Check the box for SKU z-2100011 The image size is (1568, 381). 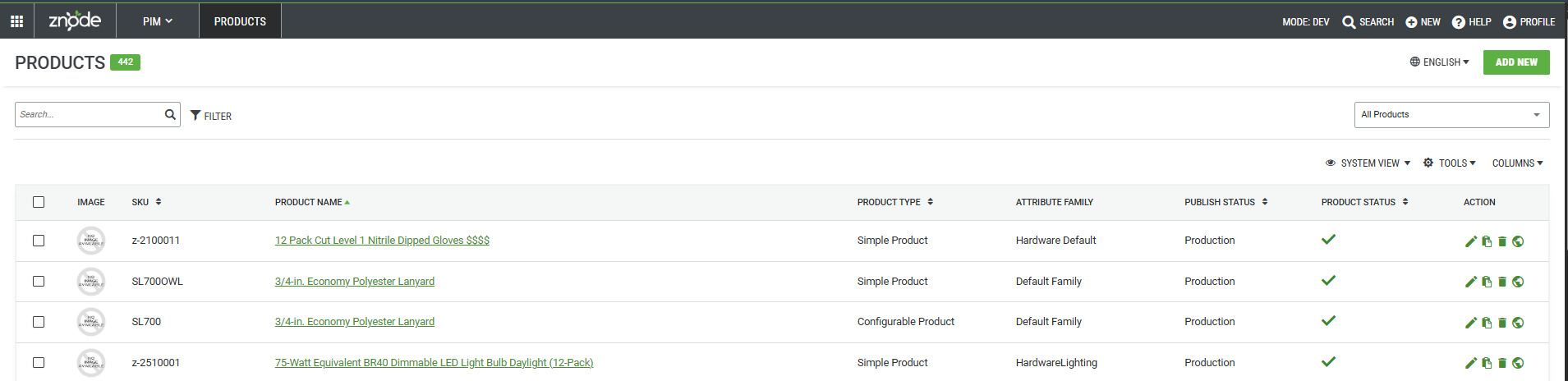[x=39, y=241]
